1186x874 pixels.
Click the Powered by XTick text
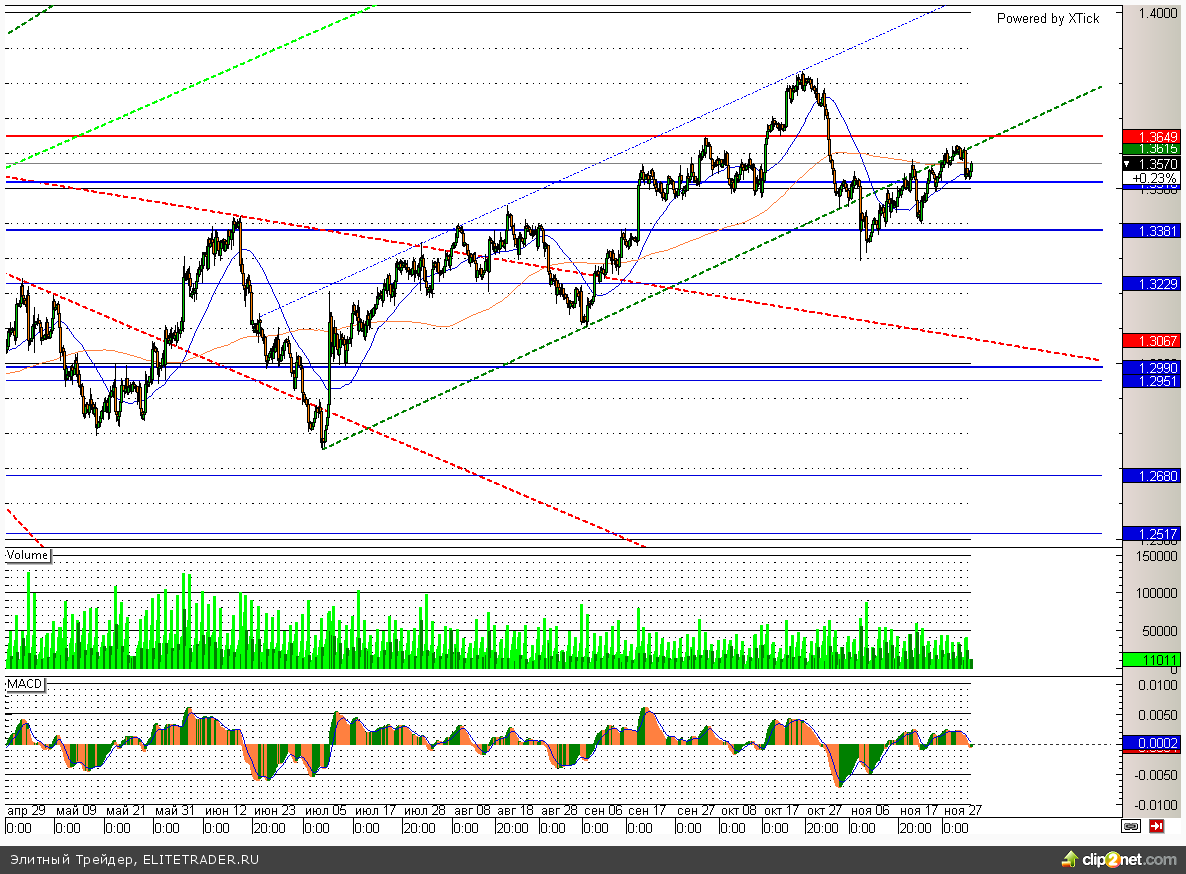pyautogui.click(x=1047, y=19)
